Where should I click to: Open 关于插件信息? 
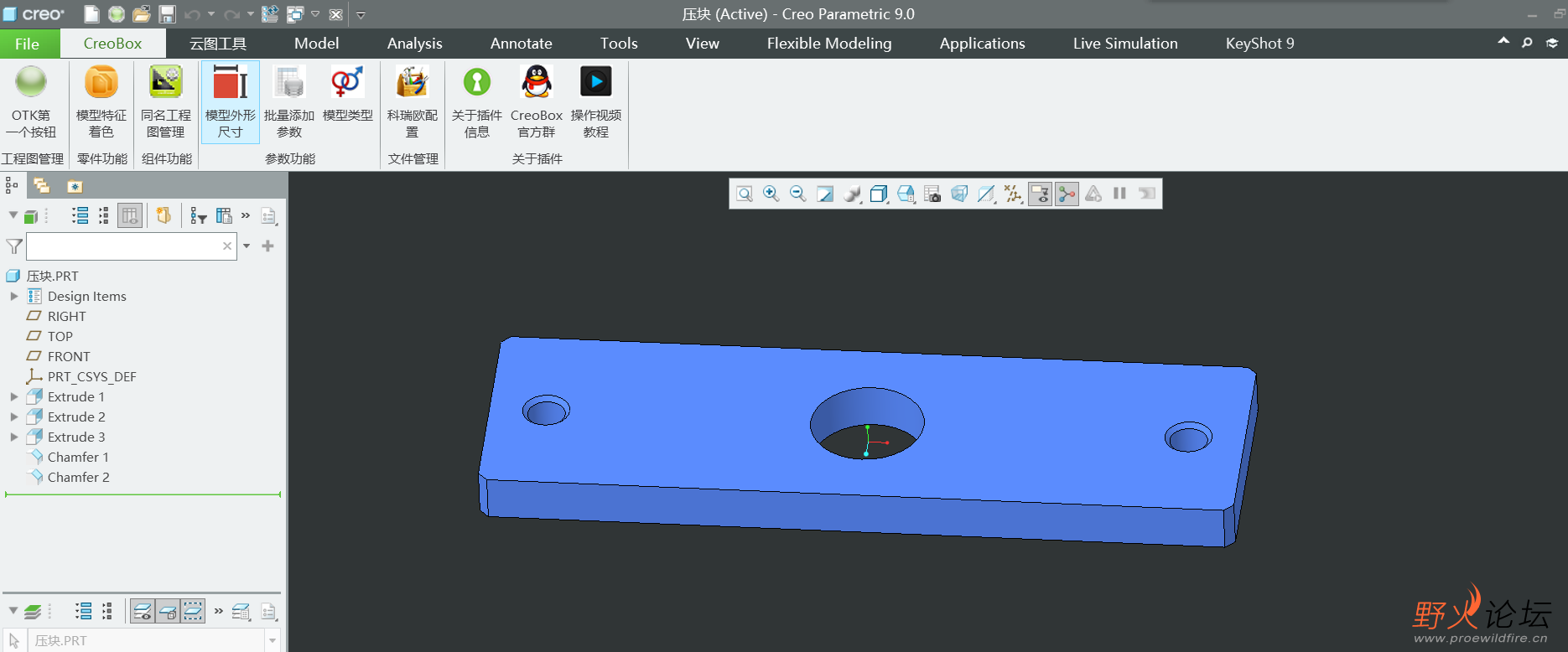click(477, 101)
